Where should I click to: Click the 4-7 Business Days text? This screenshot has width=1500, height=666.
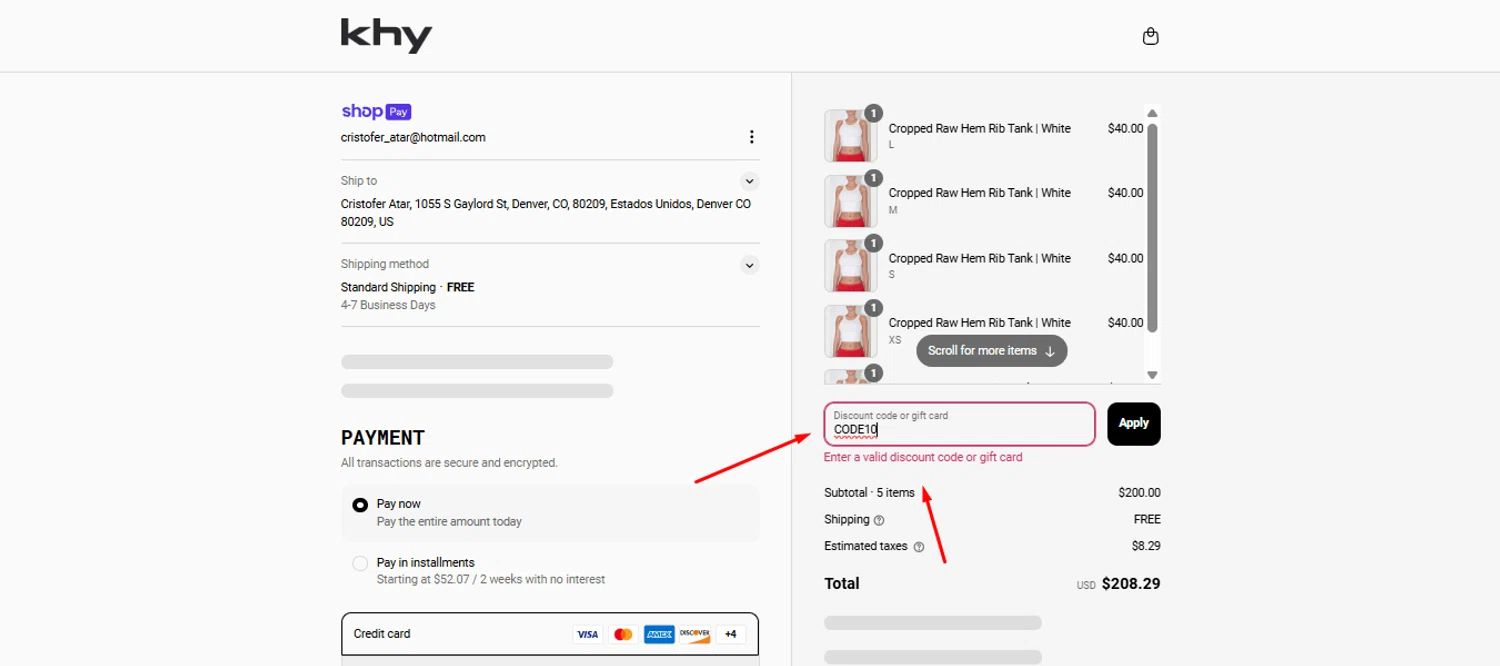coord(388,305)
